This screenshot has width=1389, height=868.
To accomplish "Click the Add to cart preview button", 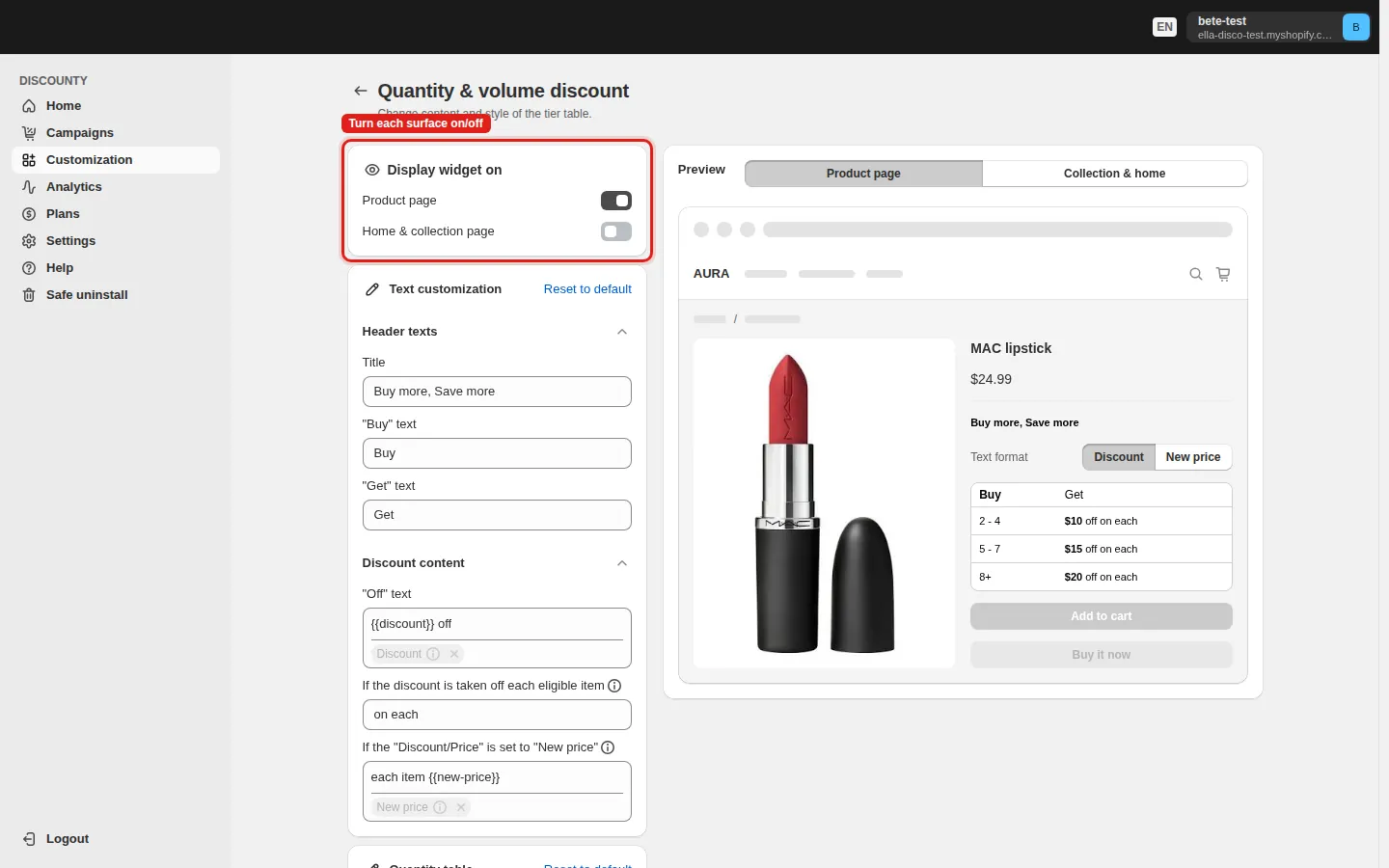I will point(1102,616).
